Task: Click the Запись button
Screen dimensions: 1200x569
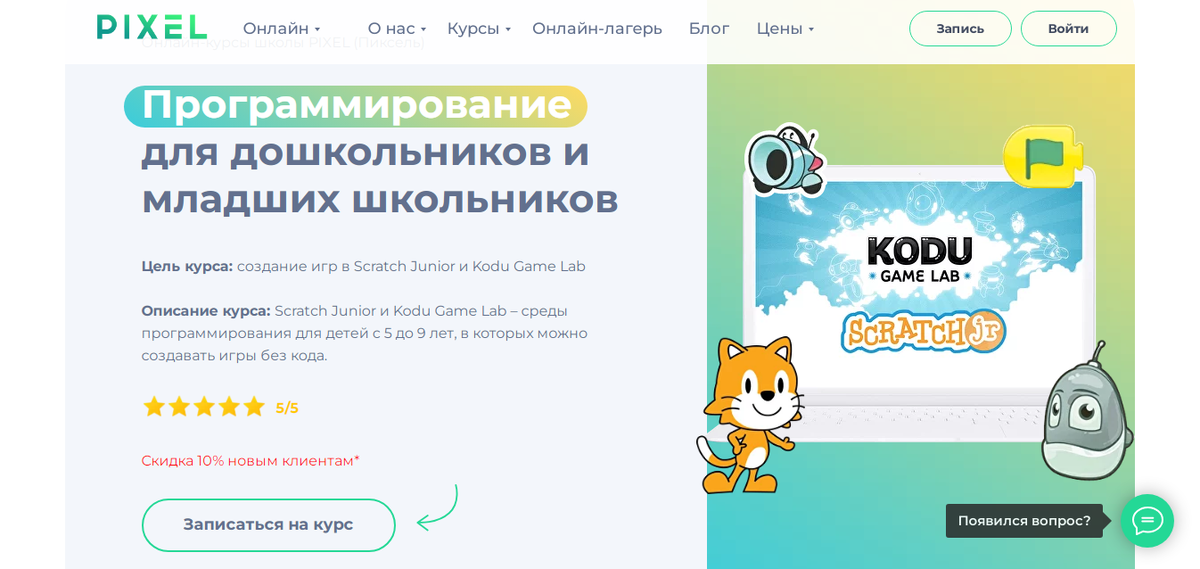Action: click(x=960, y=29)
